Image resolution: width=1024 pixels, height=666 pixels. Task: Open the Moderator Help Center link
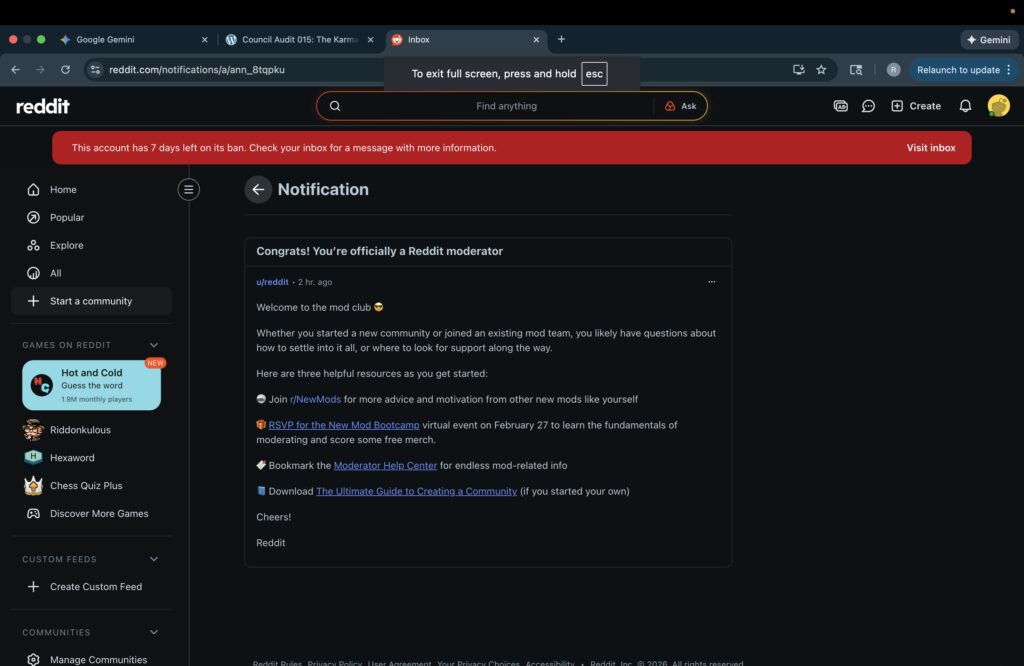pyautogui.click(x=385, y=465)
